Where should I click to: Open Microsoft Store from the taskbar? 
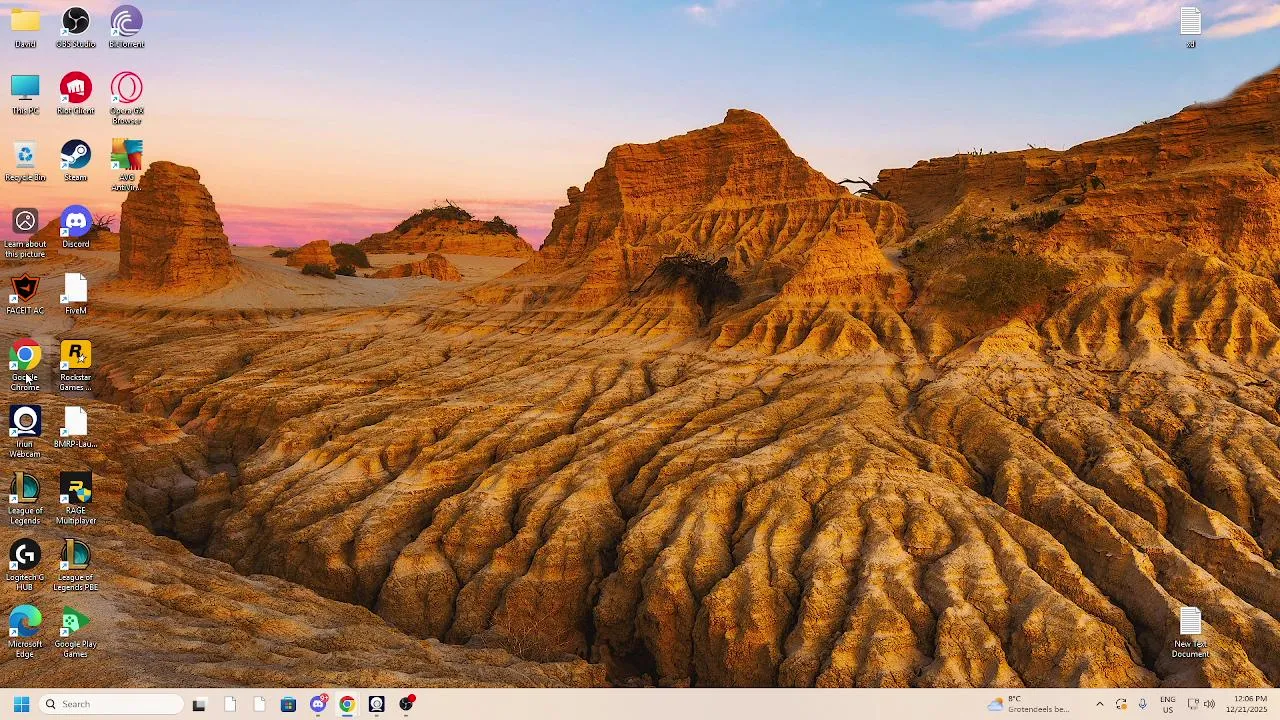click(x=288, y=704)
